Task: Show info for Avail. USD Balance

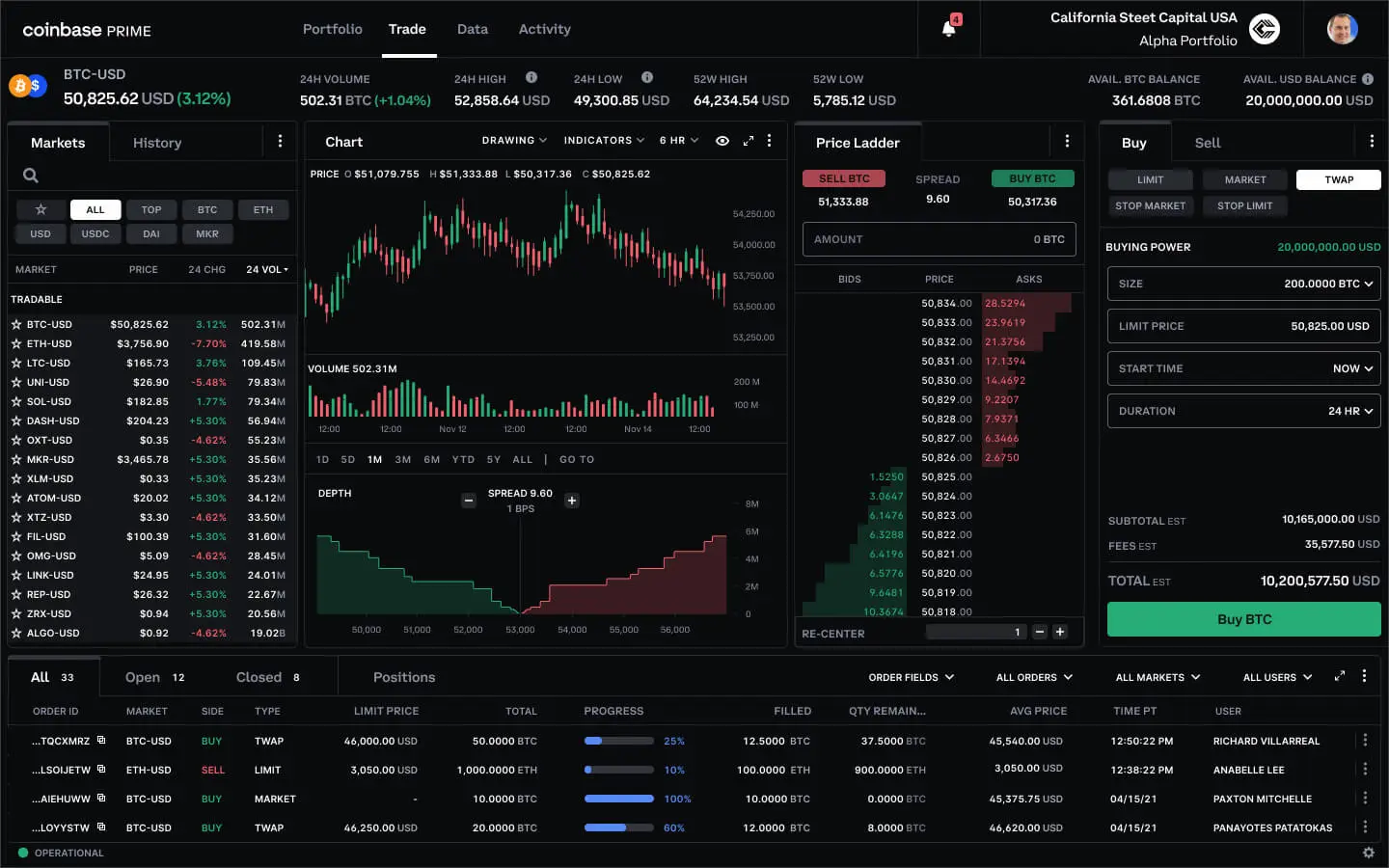Action: tap(1368, 79)
